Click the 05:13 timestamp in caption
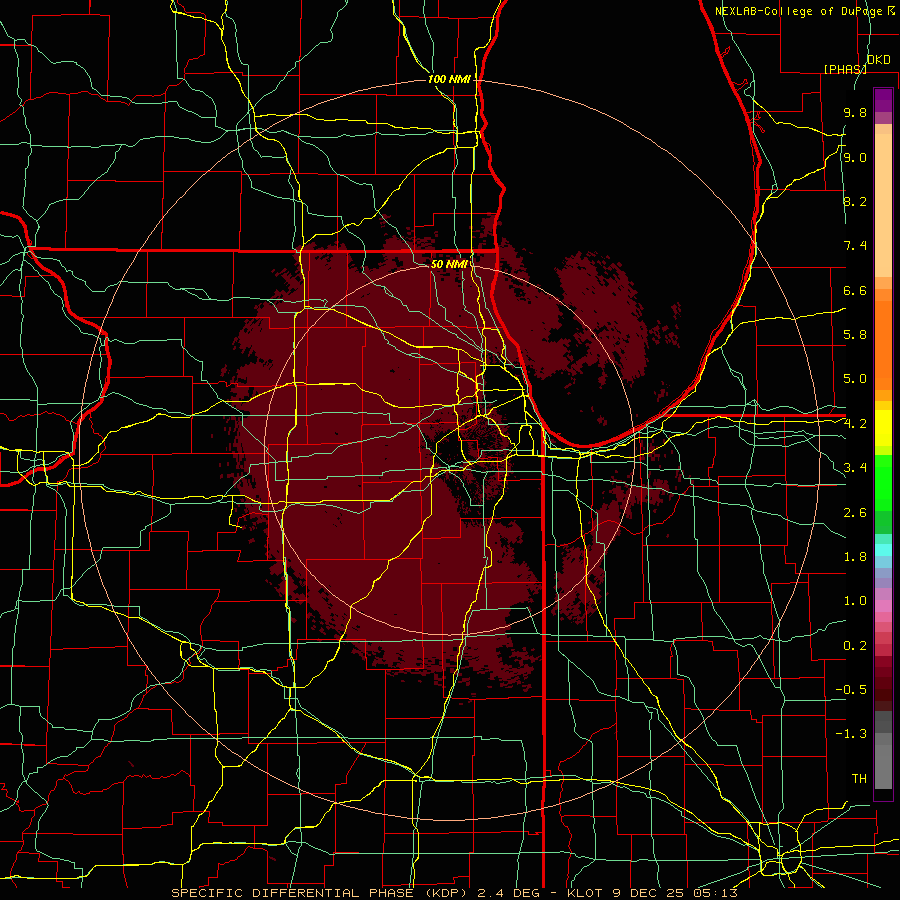Screen dimensions: 900x900 [x=717, y=893]
